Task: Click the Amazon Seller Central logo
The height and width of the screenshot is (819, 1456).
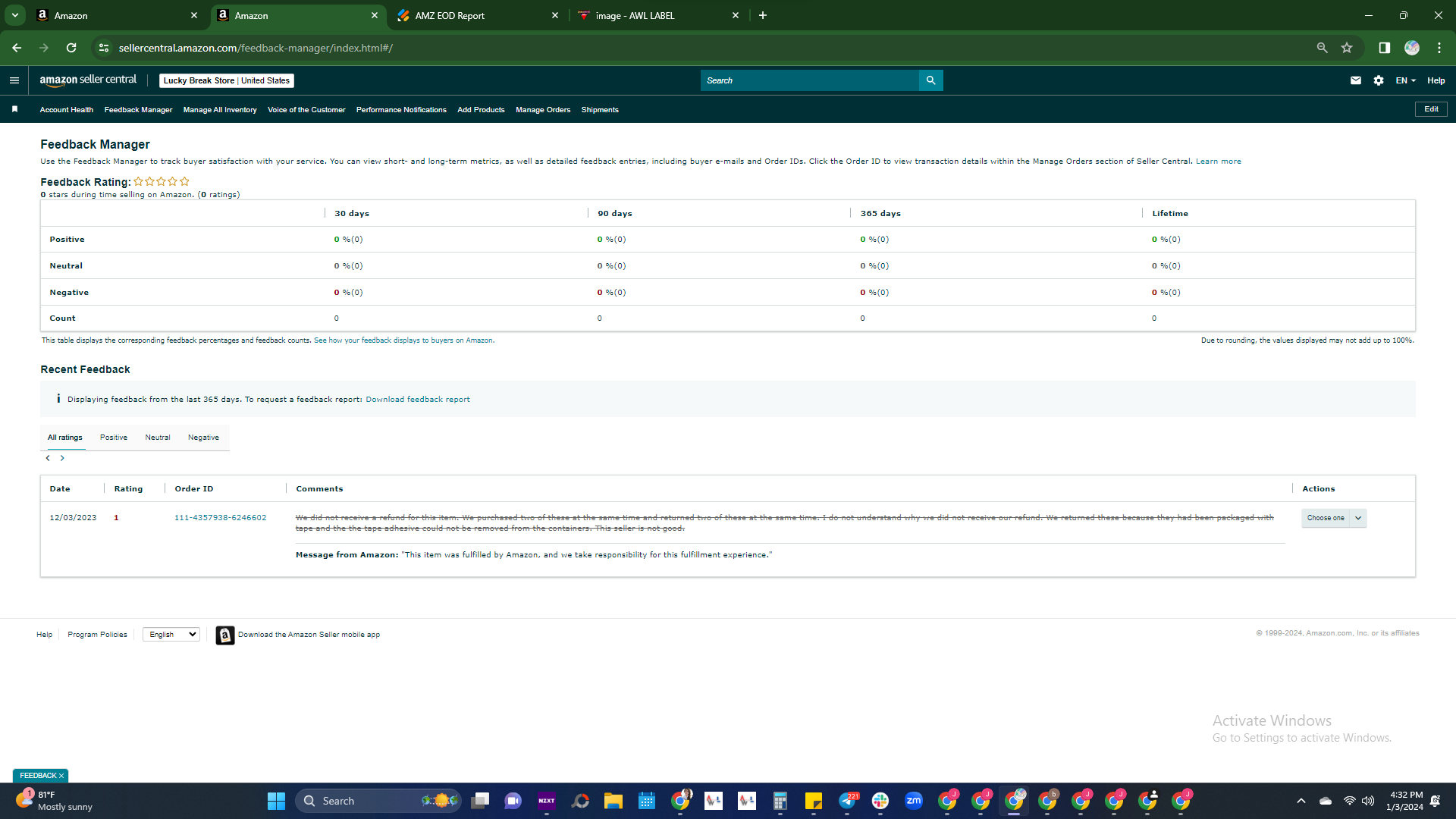Action: [x=88, y=80]
